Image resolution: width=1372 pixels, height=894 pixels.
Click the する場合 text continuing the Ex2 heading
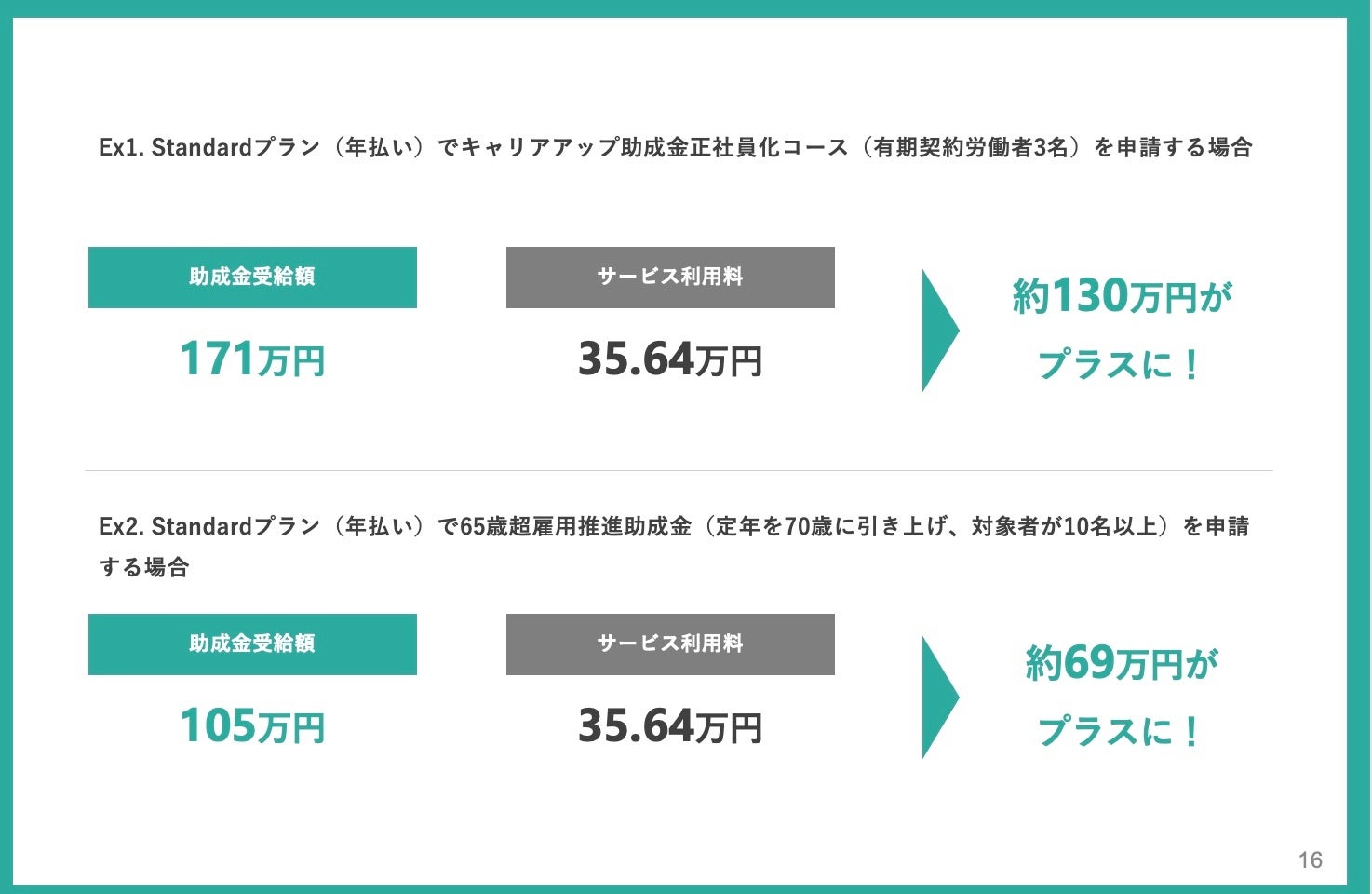point(144,567)
